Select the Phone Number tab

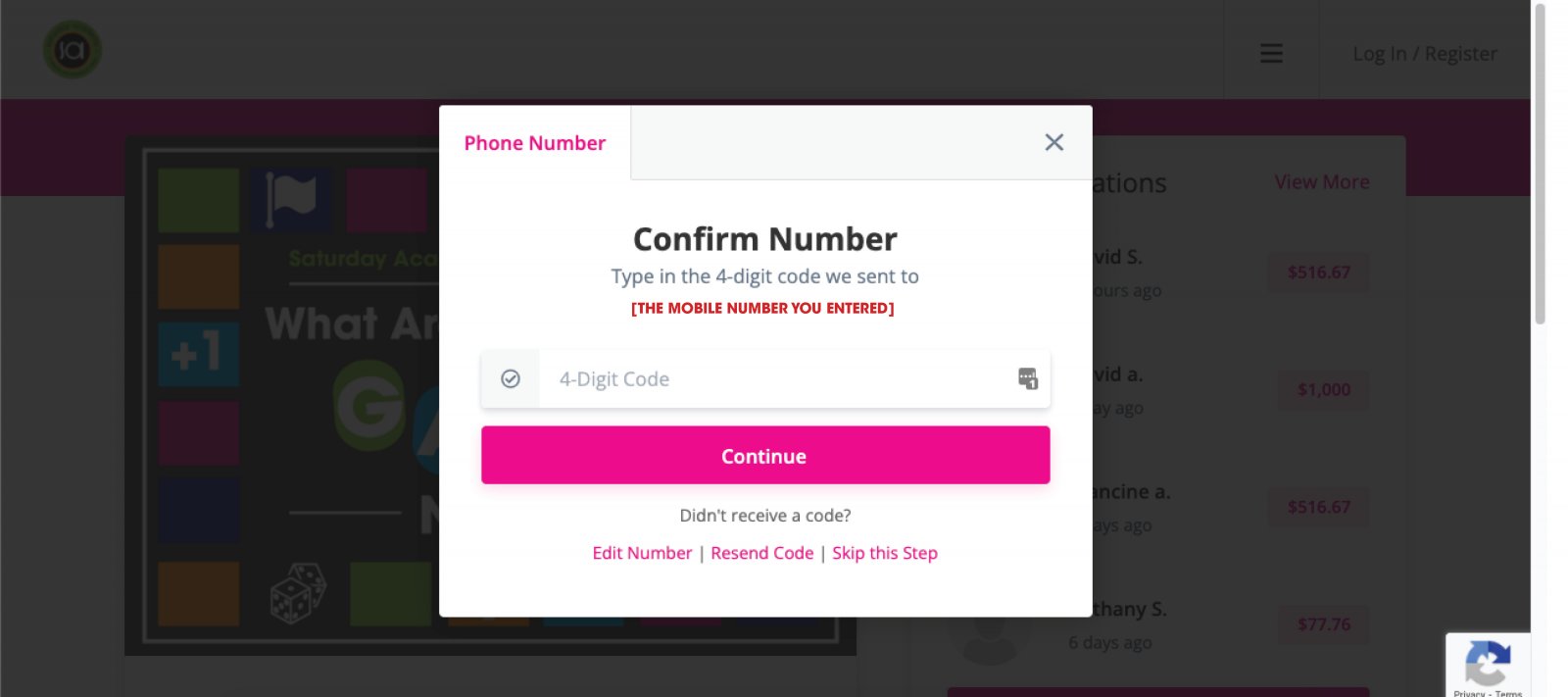point(535,143)
